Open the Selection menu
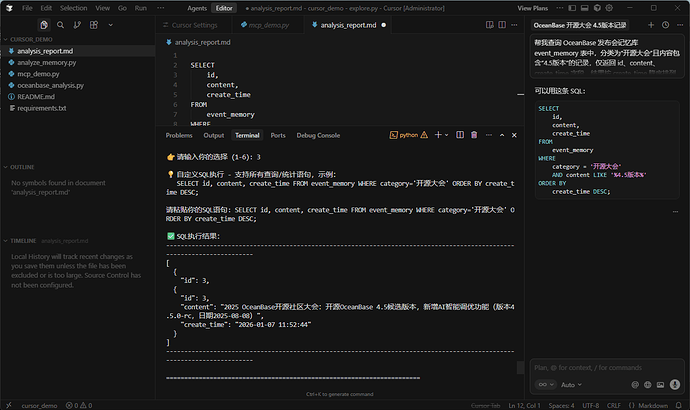 click(73, 7)
